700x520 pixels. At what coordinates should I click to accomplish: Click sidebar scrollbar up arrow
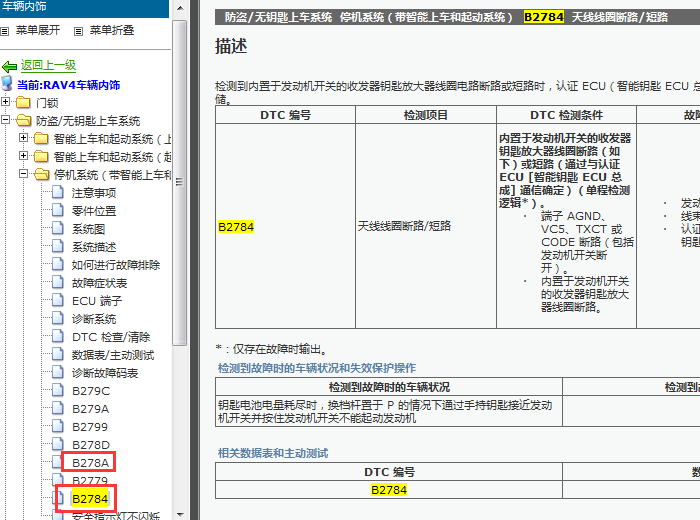coord(179,8)
